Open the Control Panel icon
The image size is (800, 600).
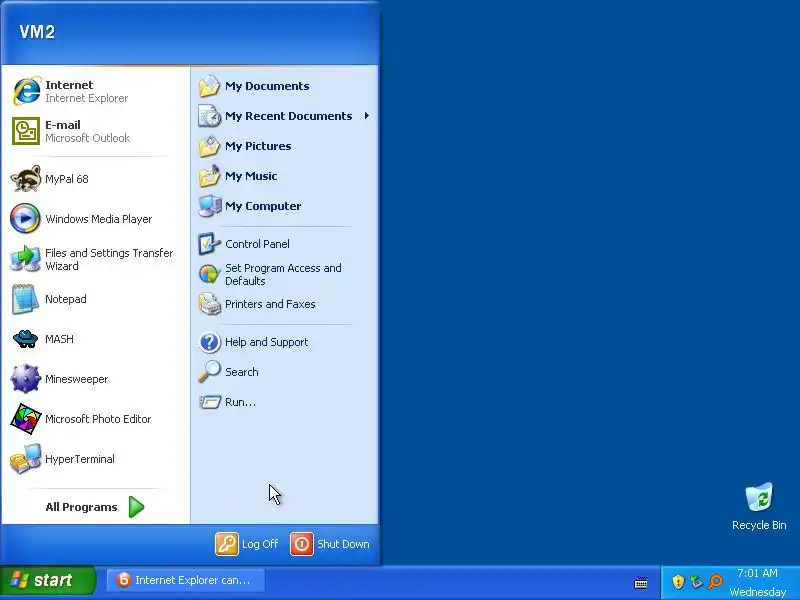(209, 244)
